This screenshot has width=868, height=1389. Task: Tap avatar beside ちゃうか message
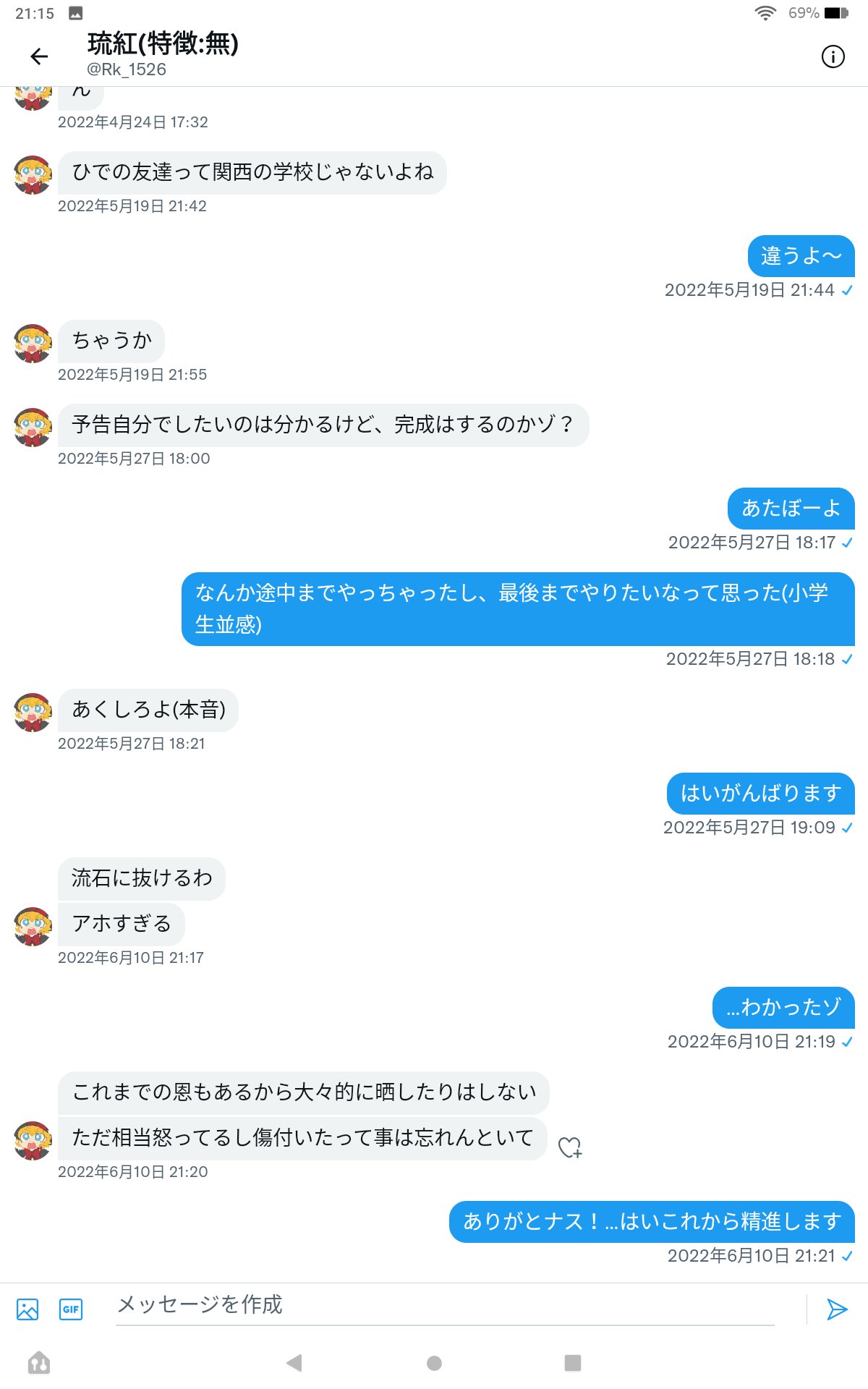[33, 343]
